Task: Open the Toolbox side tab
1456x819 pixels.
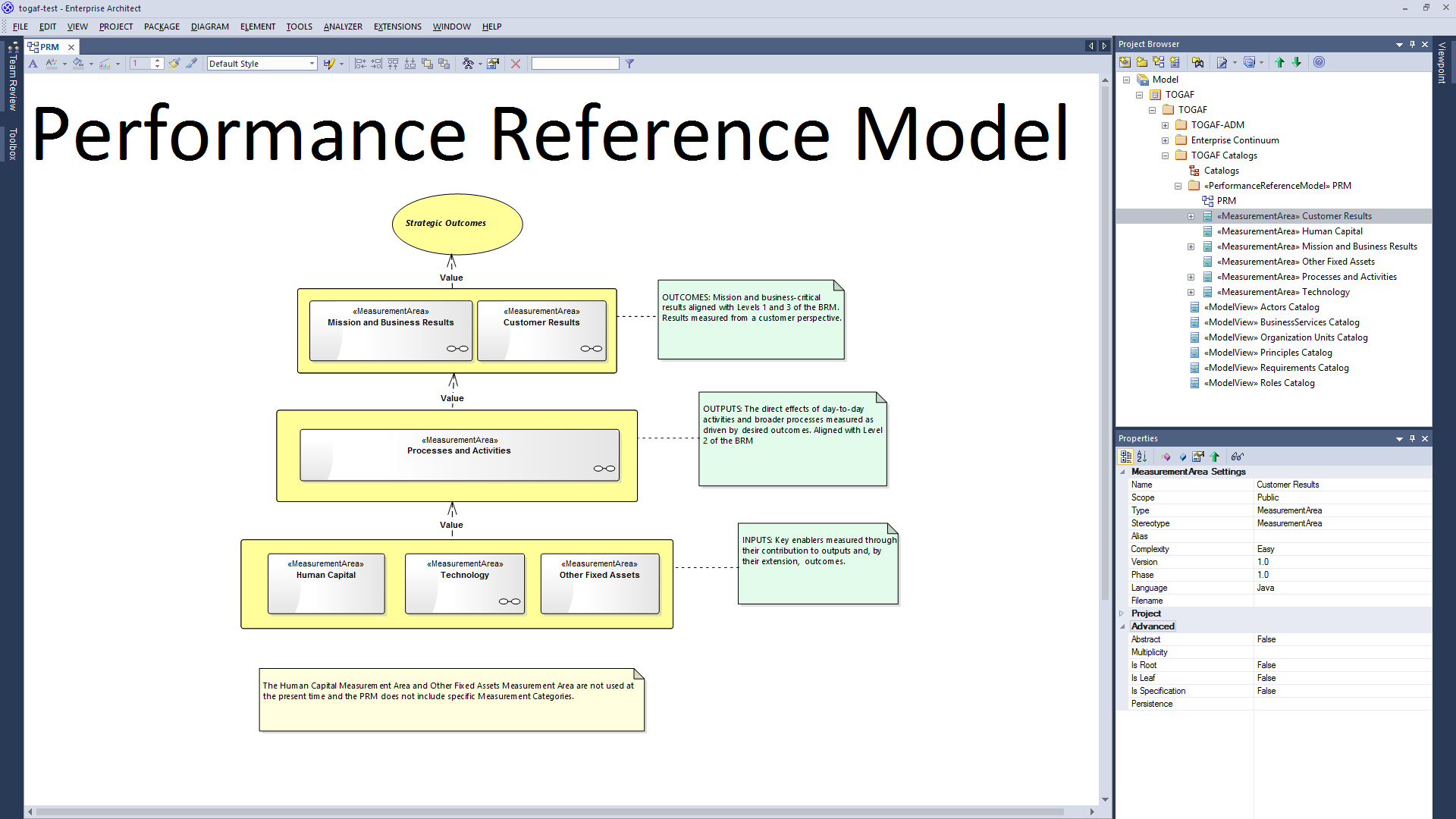Action: (12, 144)
